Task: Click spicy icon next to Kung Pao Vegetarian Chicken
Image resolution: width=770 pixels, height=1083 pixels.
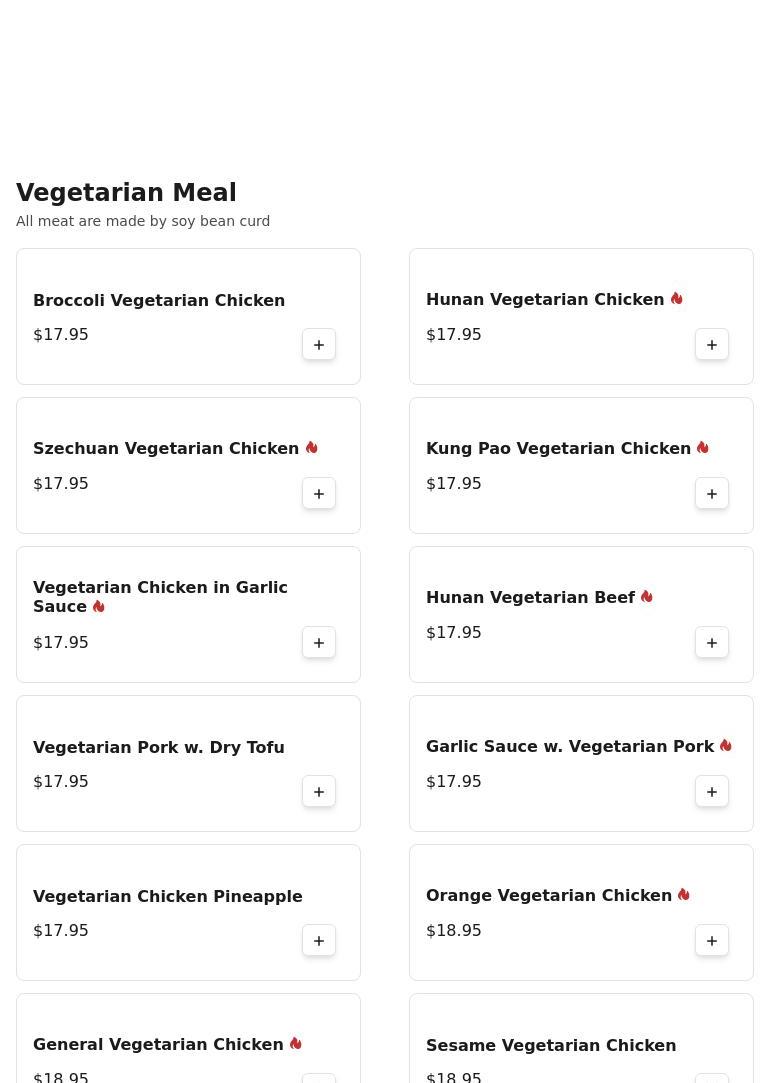Action: click(703, 448)
